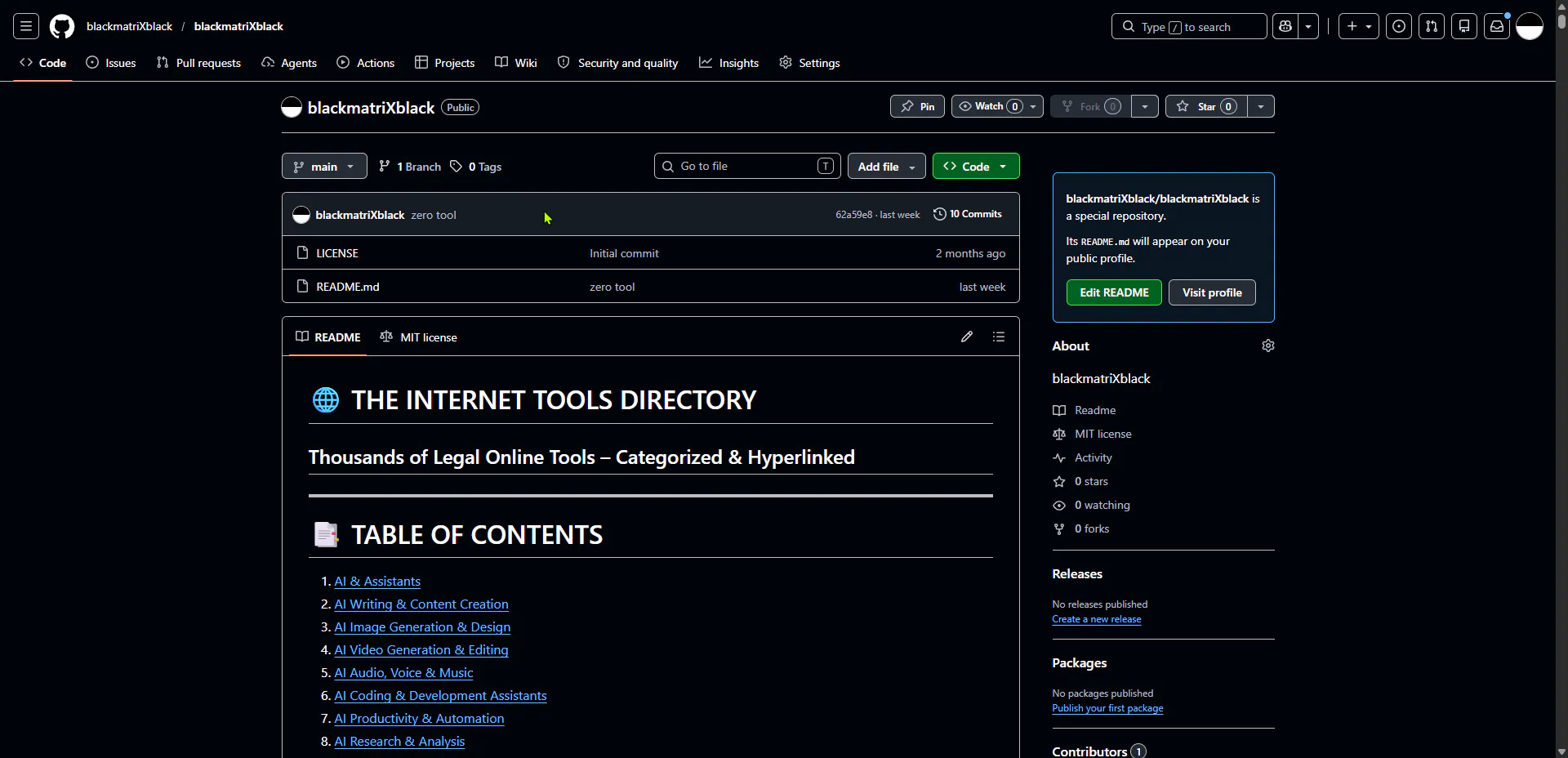Image resolution: width=1568 pixels, height=758 pixels.
Task: Click the Go to file search field
Action: (747, 166)
